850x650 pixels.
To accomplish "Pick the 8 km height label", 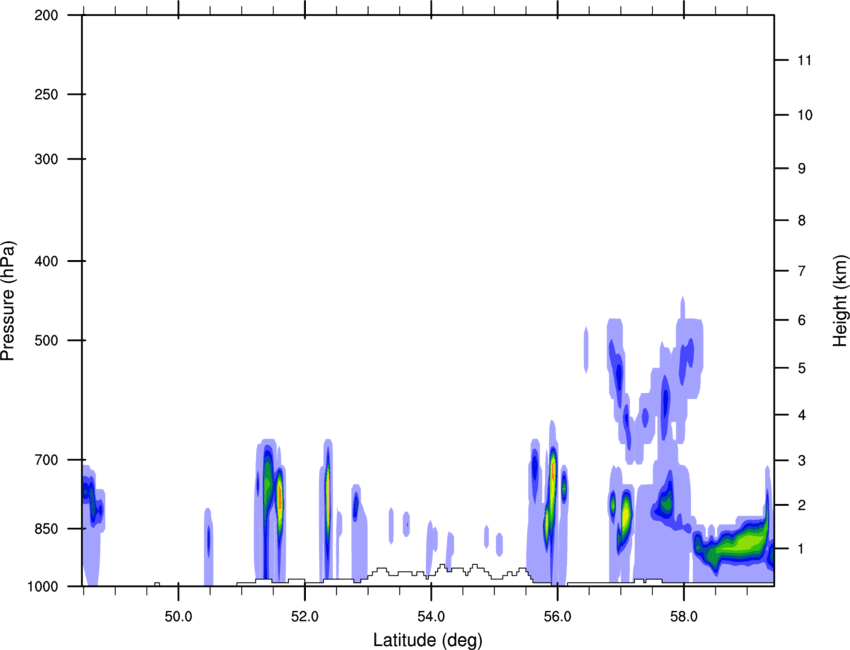I will pyautogui.click(x=802, y=221).
